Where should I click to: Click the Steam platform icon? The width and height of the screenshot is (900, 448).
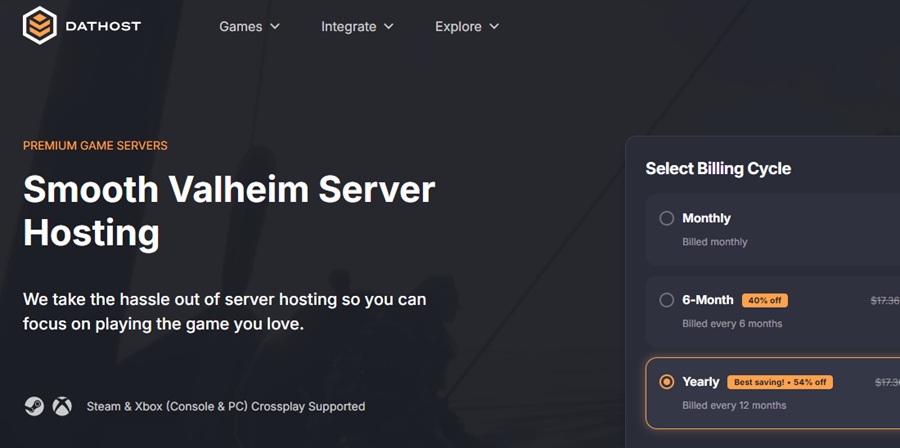click(x=34, y=406)
